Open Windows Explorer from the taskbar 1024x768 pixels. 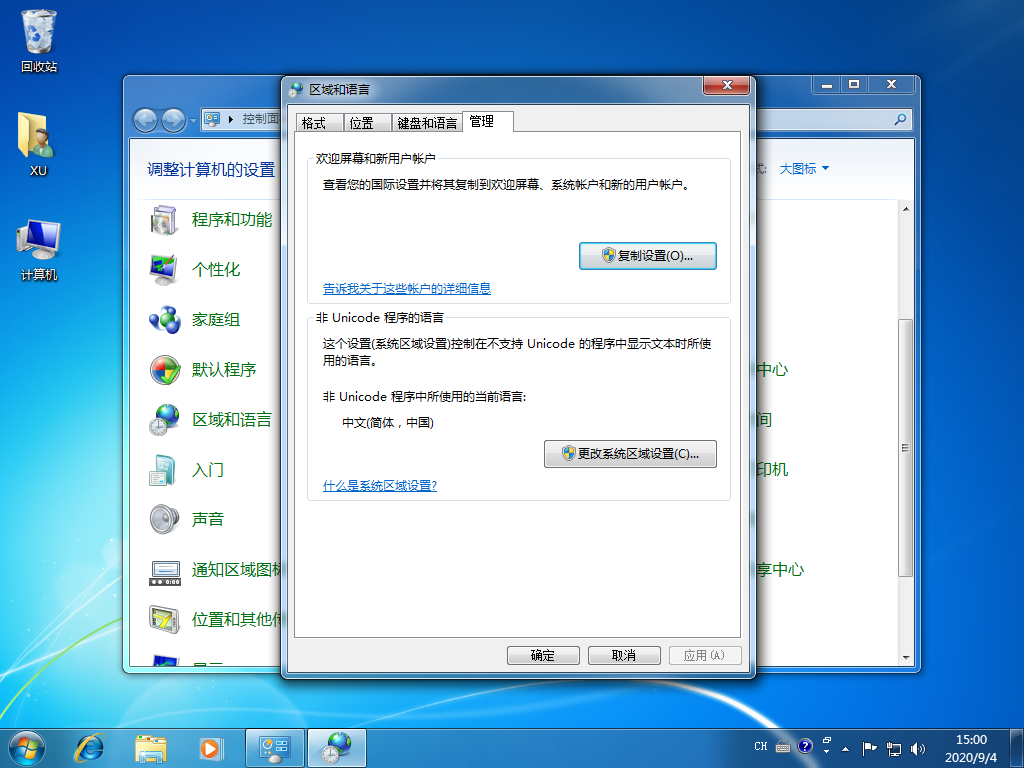pyautogui.click(x=151, y=748)
